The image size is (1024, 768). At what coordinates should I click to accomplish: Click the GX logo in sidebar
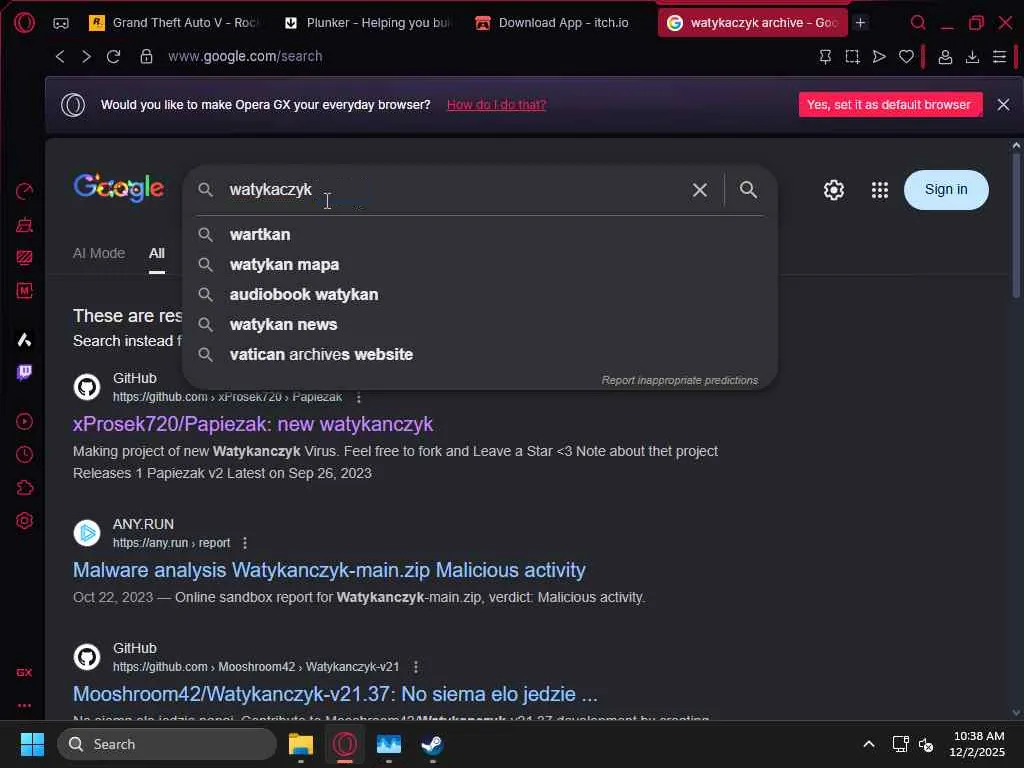pos(24,673)
